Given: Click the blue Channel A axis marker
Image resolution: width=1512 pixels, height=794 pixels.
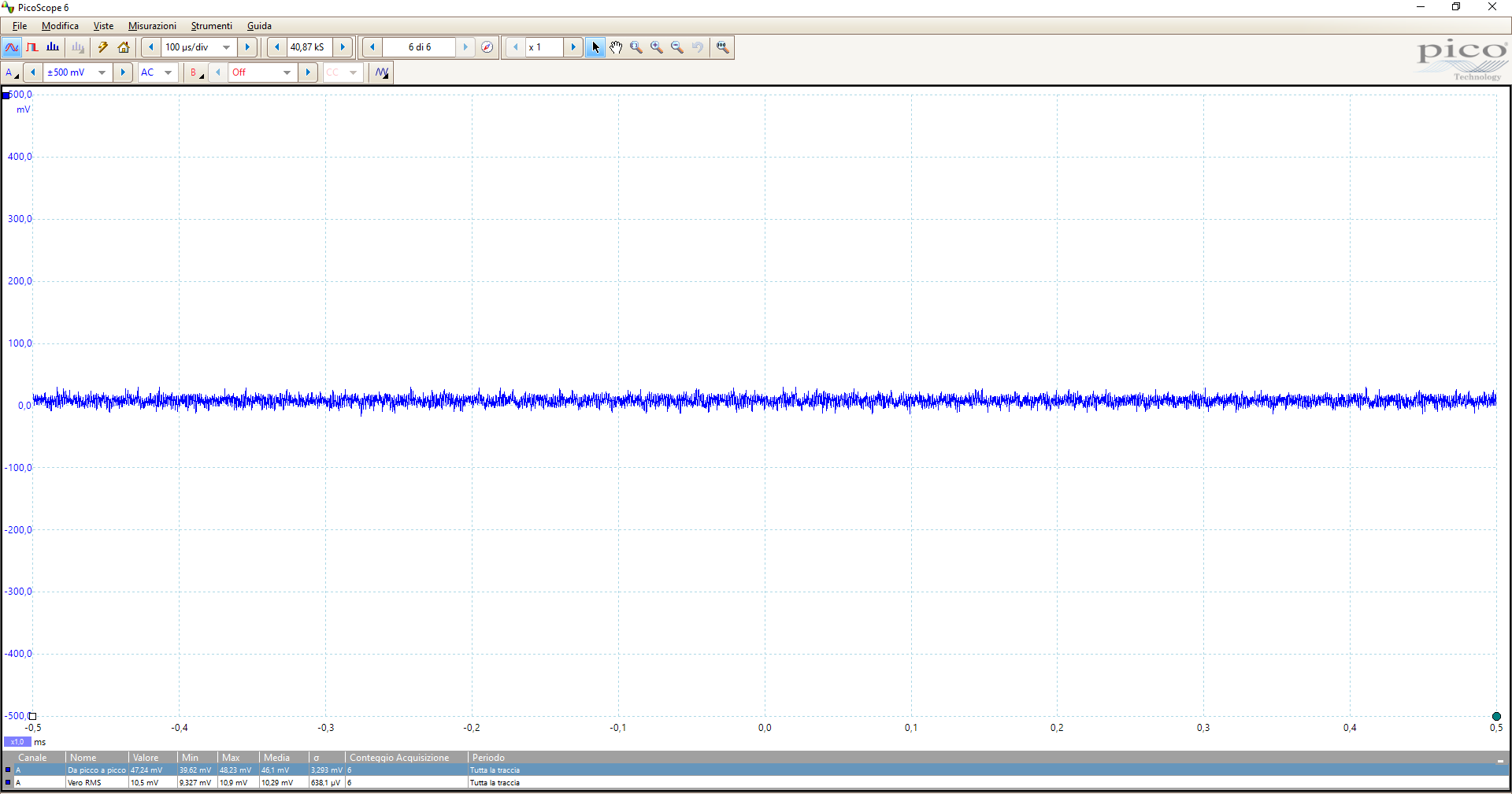Looking at the screenshot, I should coord(6,95).
